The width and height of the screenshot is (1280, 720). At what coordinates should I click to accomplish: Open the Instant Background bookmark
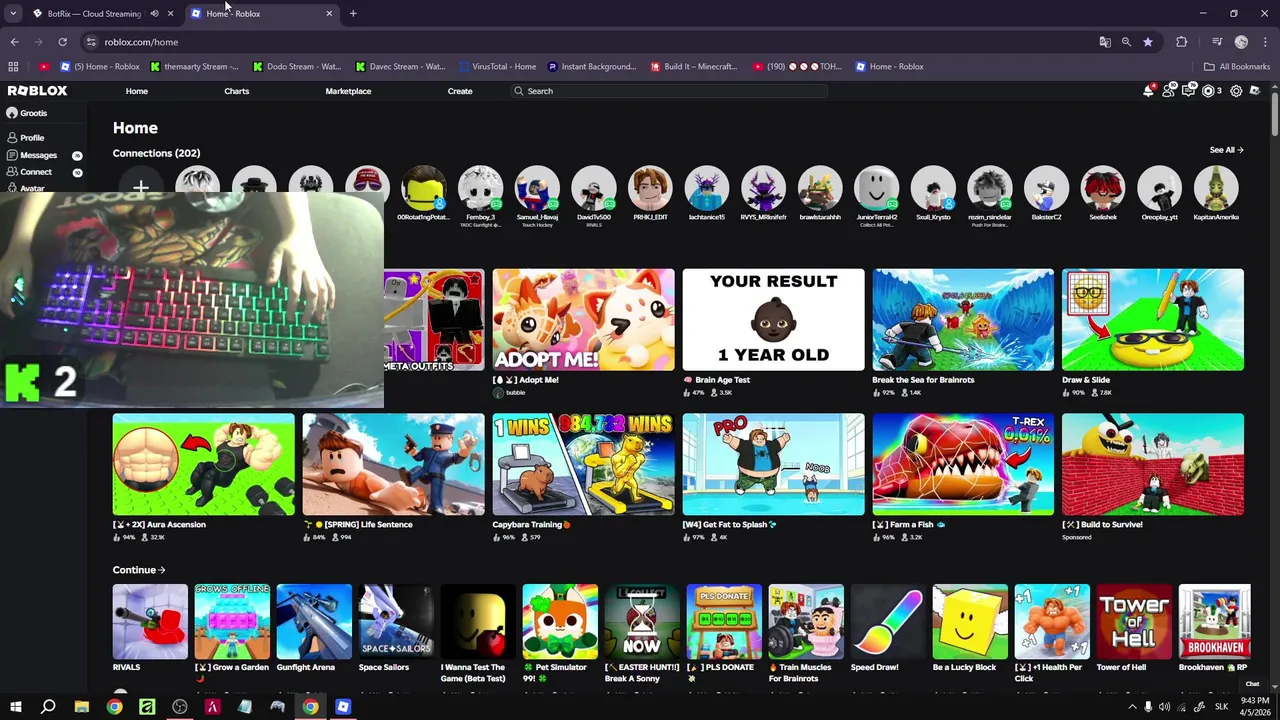pyautogui.click(x=592, y=67)
